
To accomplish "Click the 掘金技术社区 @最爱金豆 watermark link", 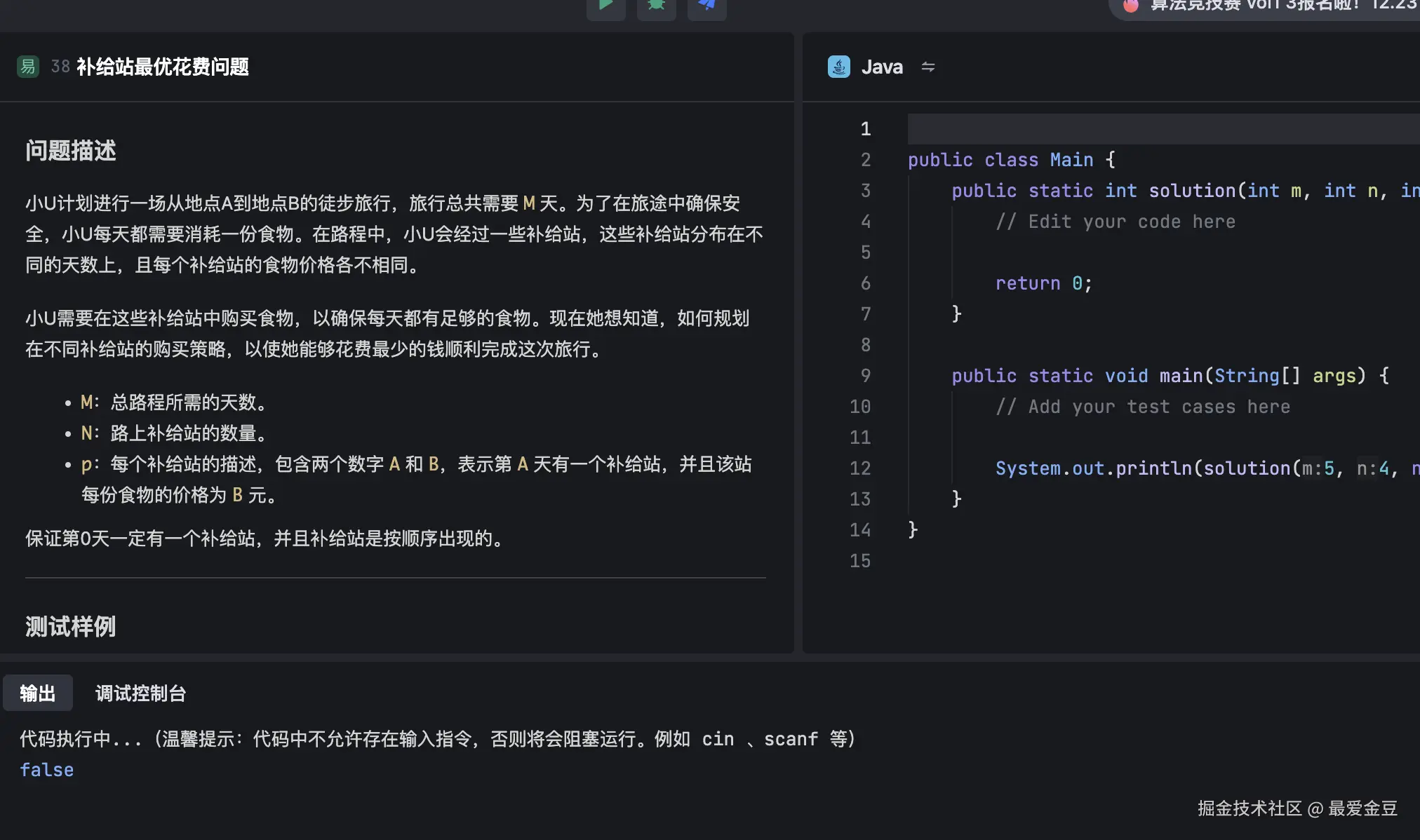I will 1297,808.
